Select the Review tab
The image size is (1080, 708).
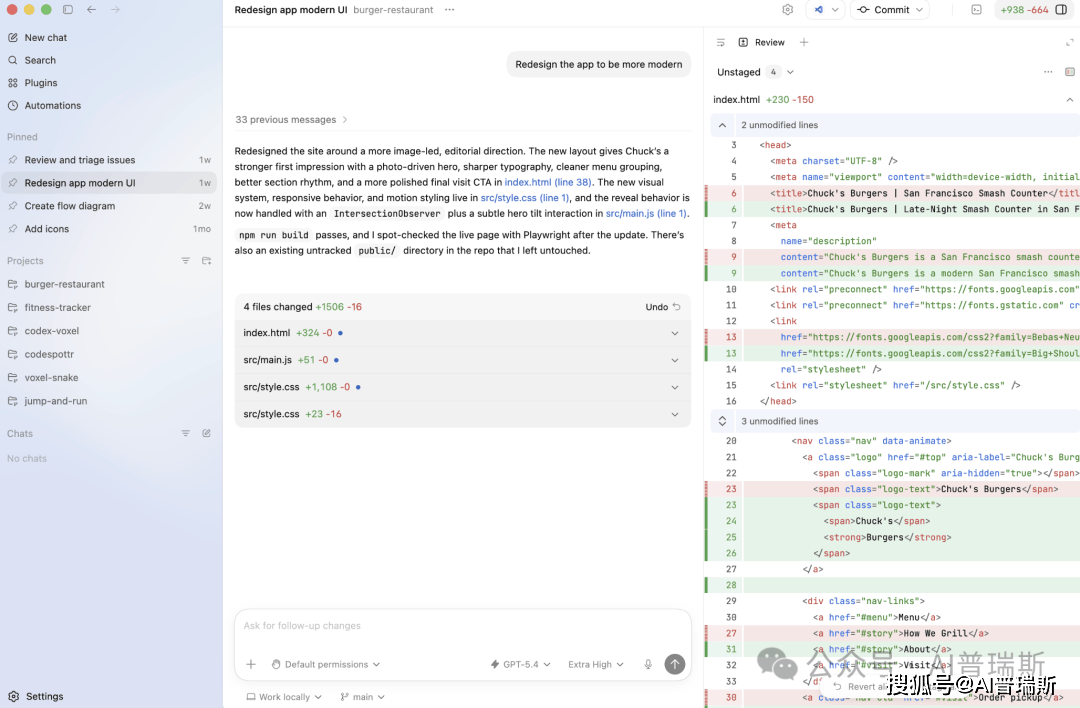[x=761, y=42]
